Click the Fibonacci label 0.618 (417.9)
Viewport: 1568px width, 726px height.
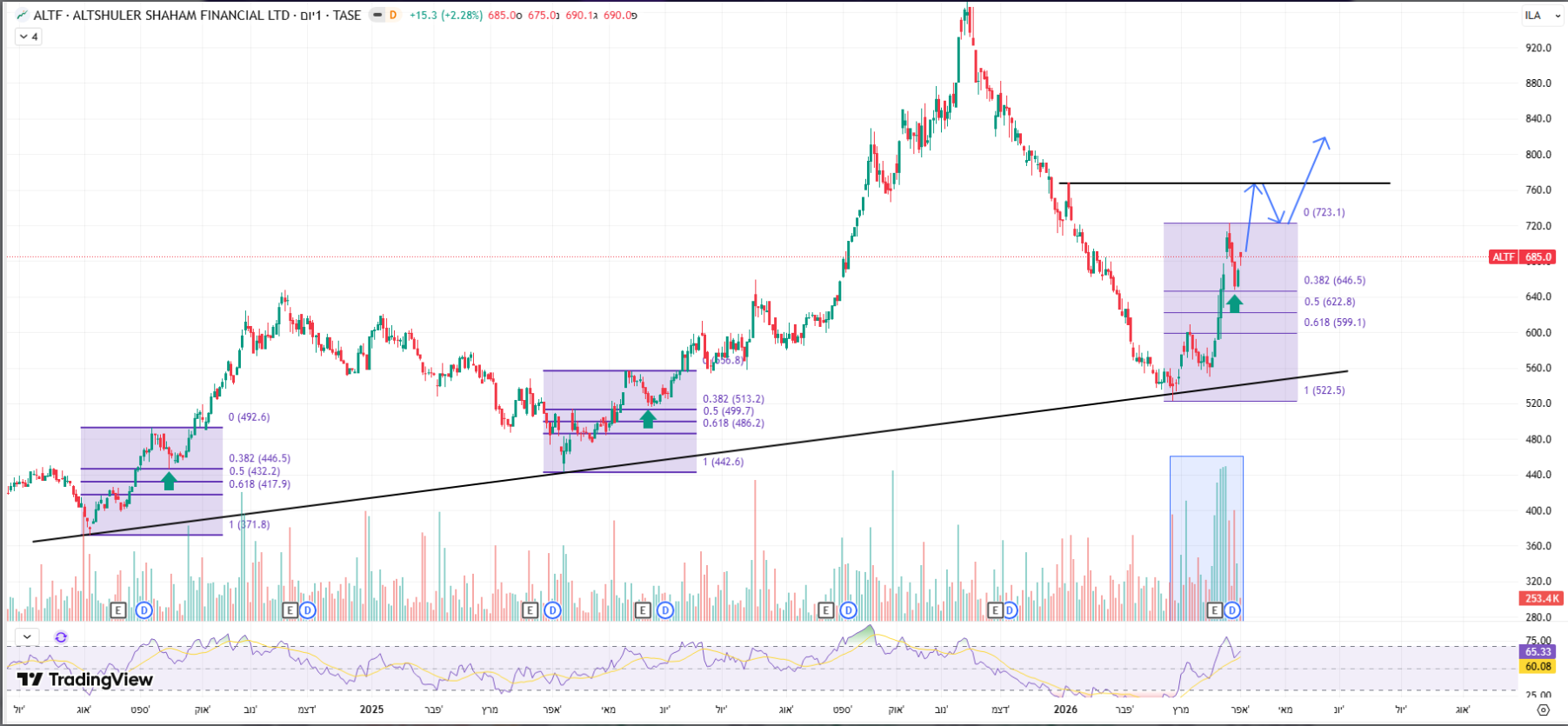260,483
